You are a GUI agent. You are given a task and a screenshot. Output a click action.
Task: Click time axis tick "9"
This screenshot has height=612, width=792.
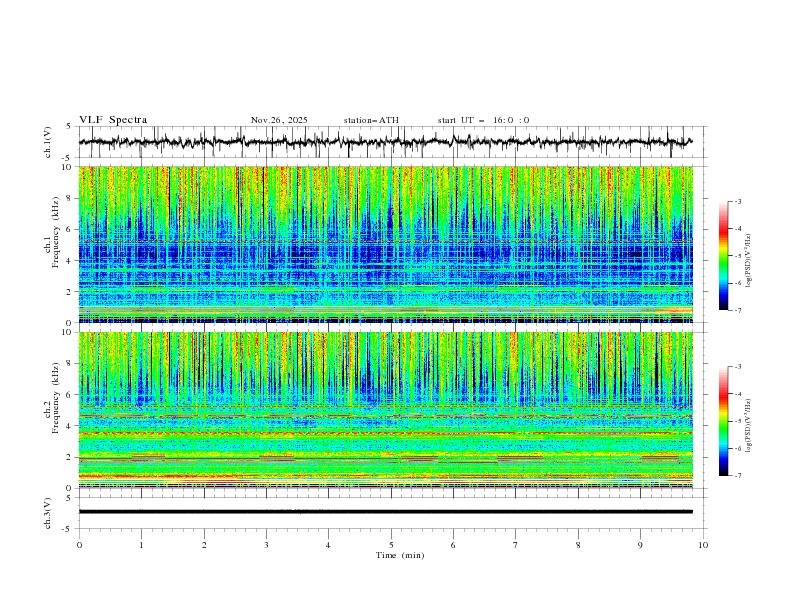pos(640,545)
